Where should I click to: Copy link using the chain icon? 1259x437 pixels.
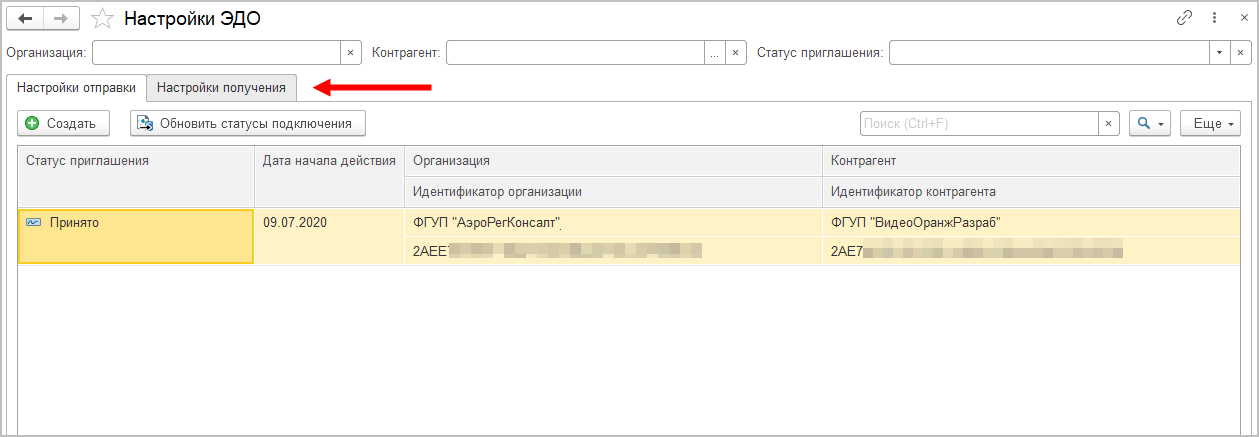tap(1185, 18)
